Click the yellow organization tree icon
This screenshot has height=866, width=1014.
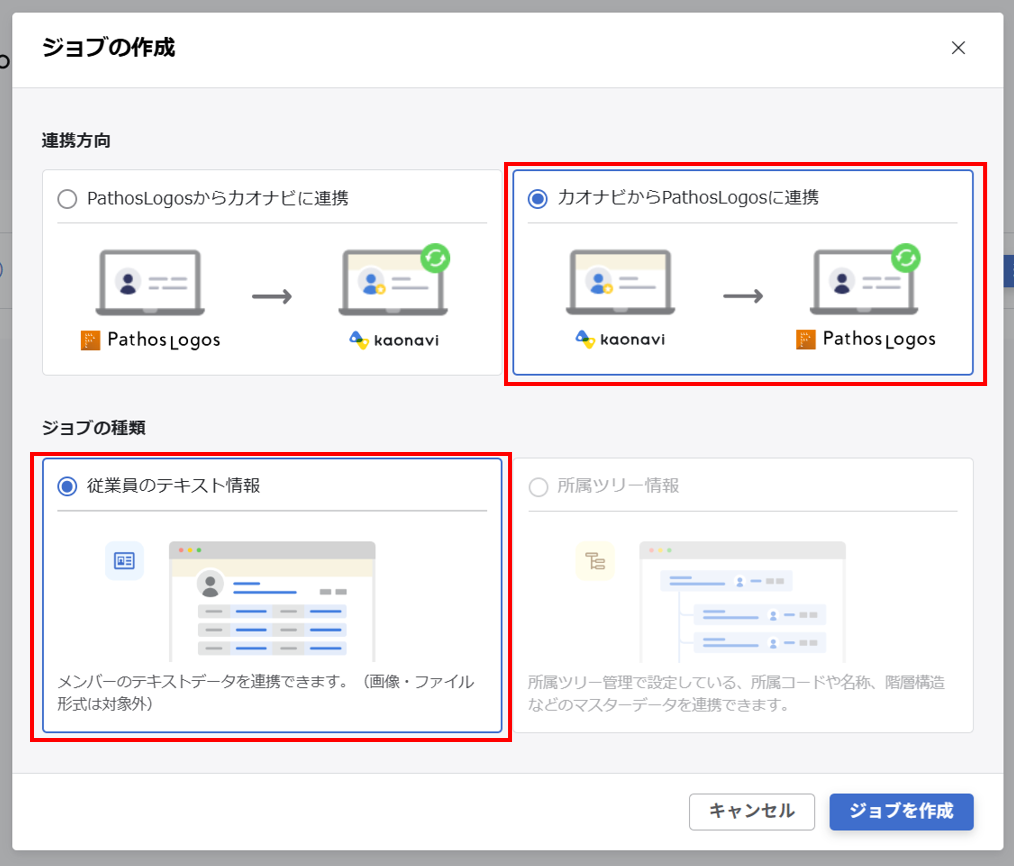(x=595, y=561)
